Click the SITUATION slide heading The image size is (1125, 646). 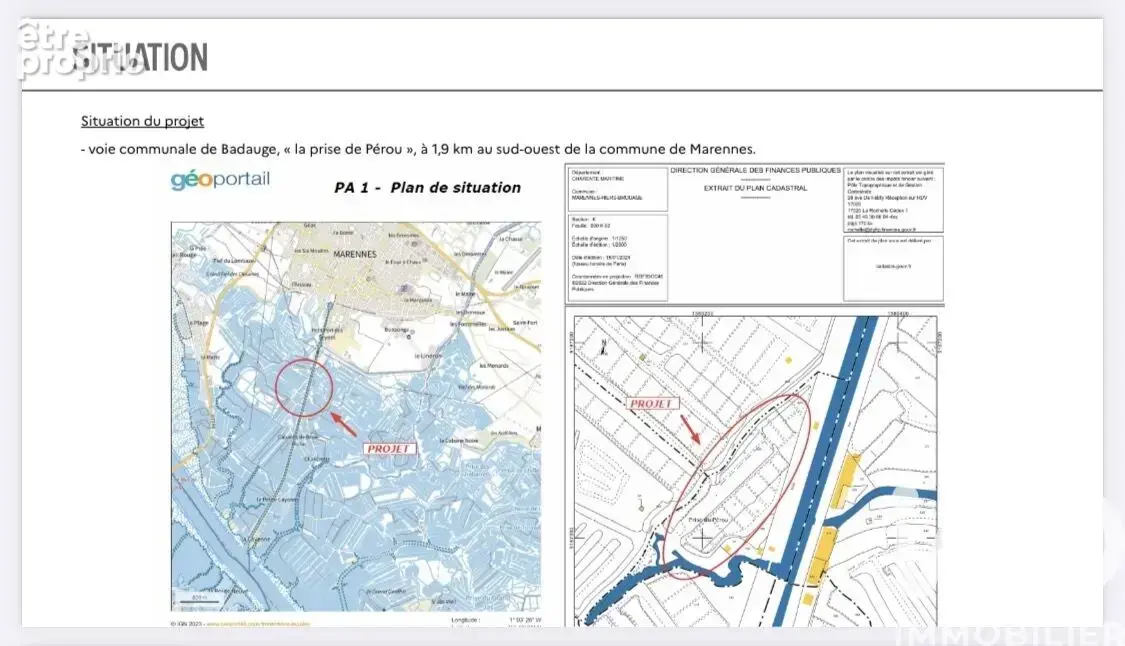(x=140, y=57)
